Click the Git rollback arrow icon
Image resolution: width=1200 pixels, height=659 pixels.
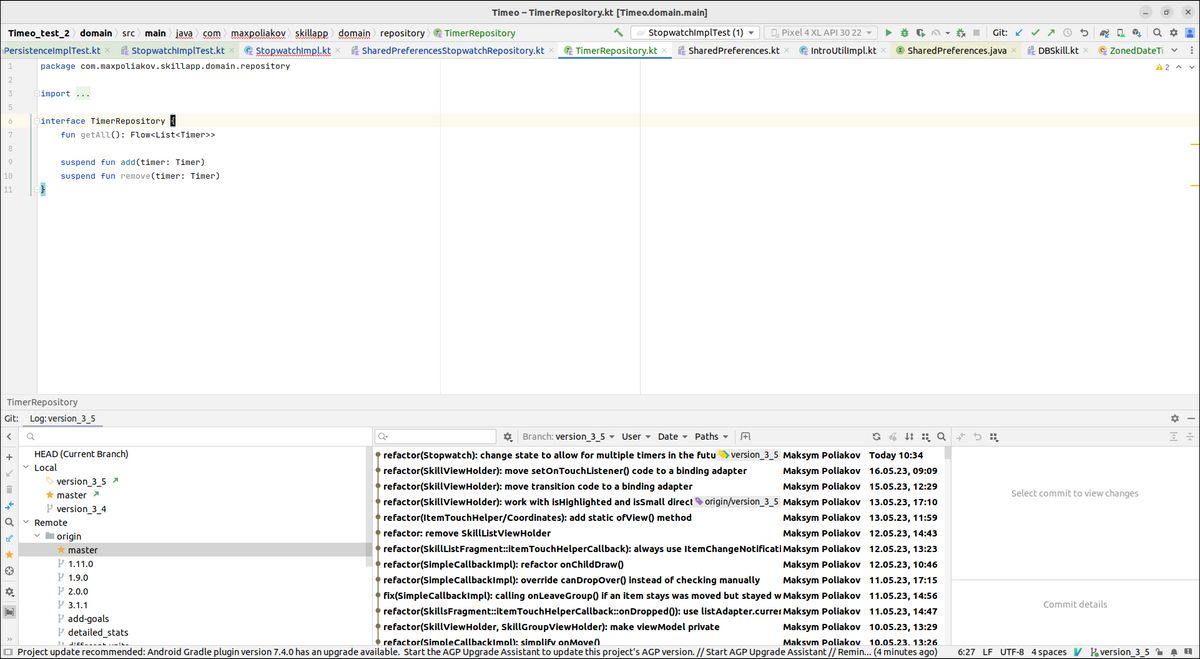click(1084, 33)
